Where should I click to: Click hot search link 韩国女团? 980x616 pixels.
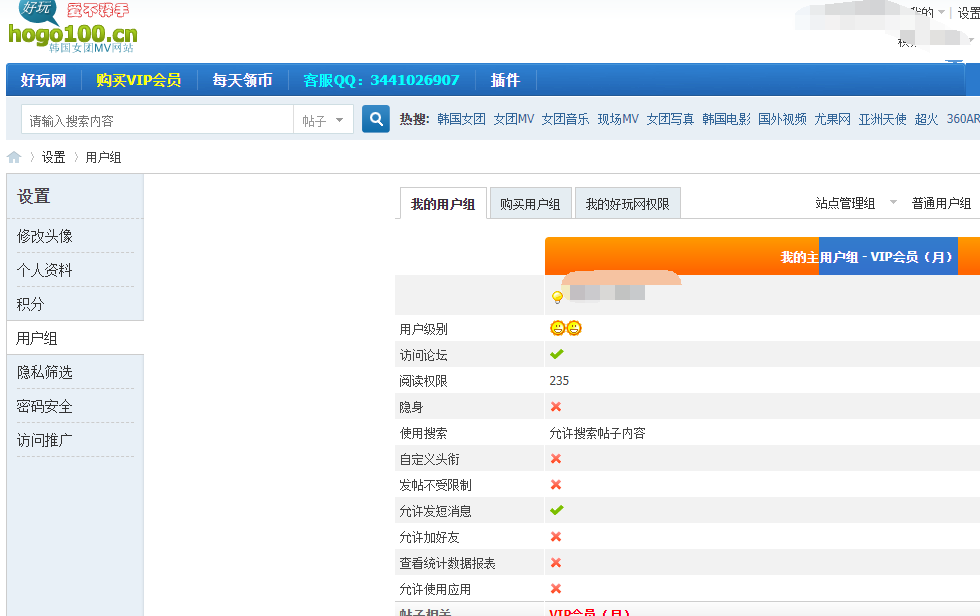click(x=461, y=119)
